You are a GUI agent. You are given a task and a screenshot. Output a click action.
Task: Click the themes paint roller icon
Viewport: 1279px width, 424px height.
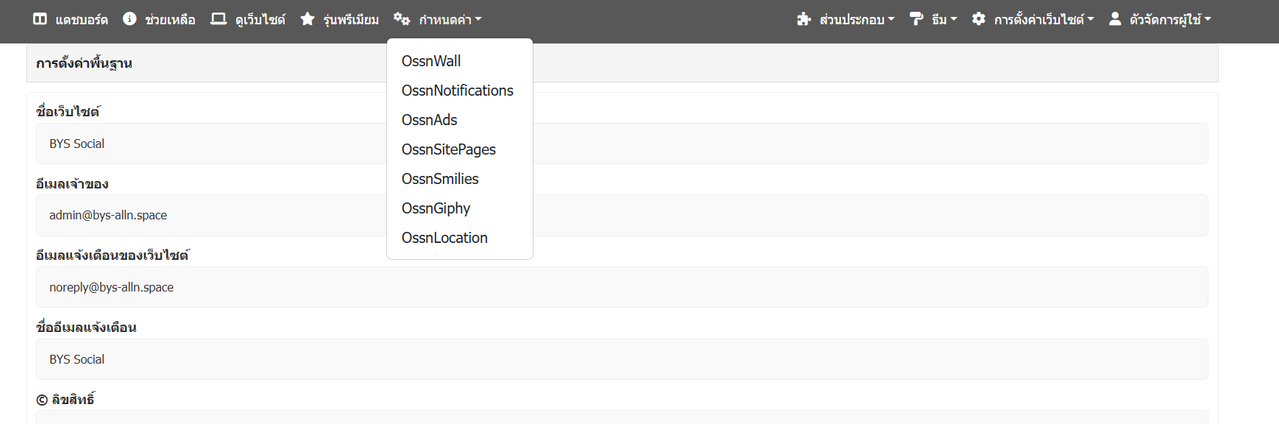(x=917, y=19)
